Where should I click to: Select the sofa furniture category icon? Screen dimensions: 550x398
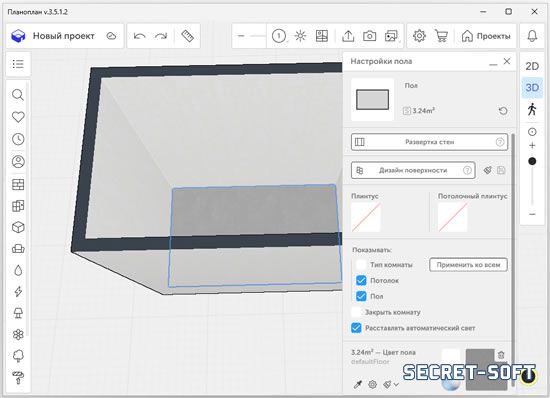(x=18, y=249)
